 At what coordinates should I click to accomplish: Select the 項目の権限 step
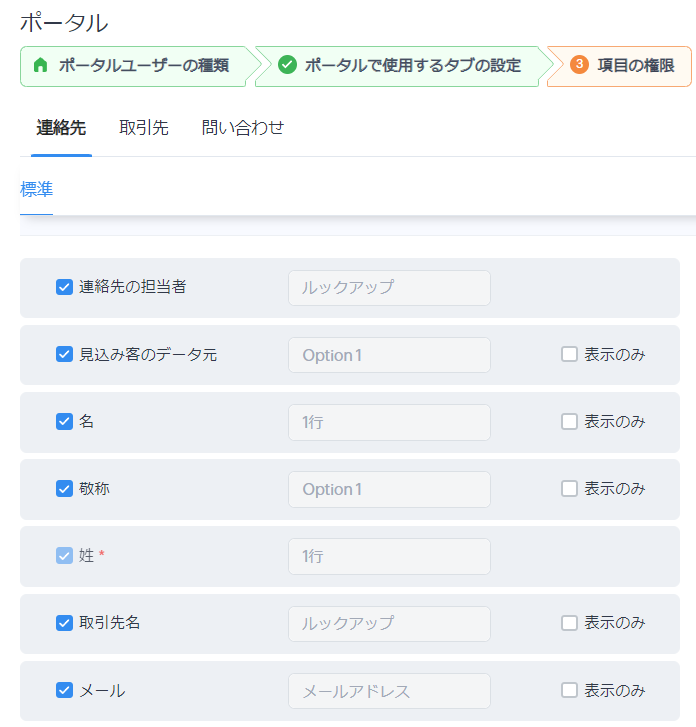click(x=620, y=66)
